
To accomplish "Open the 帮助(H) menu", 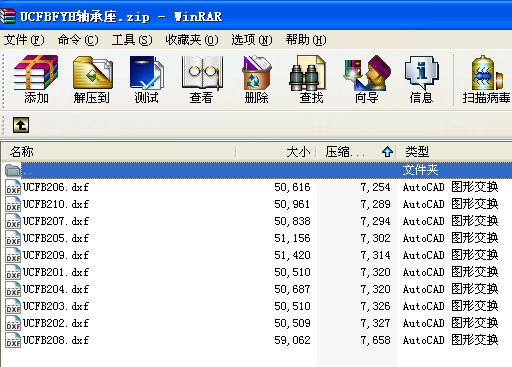I will [x=306, y=40].
